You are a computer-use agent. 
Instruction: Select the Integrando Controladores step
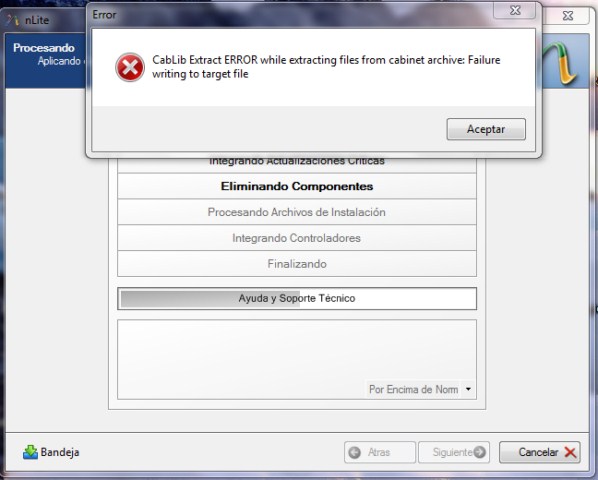point(297,238)
